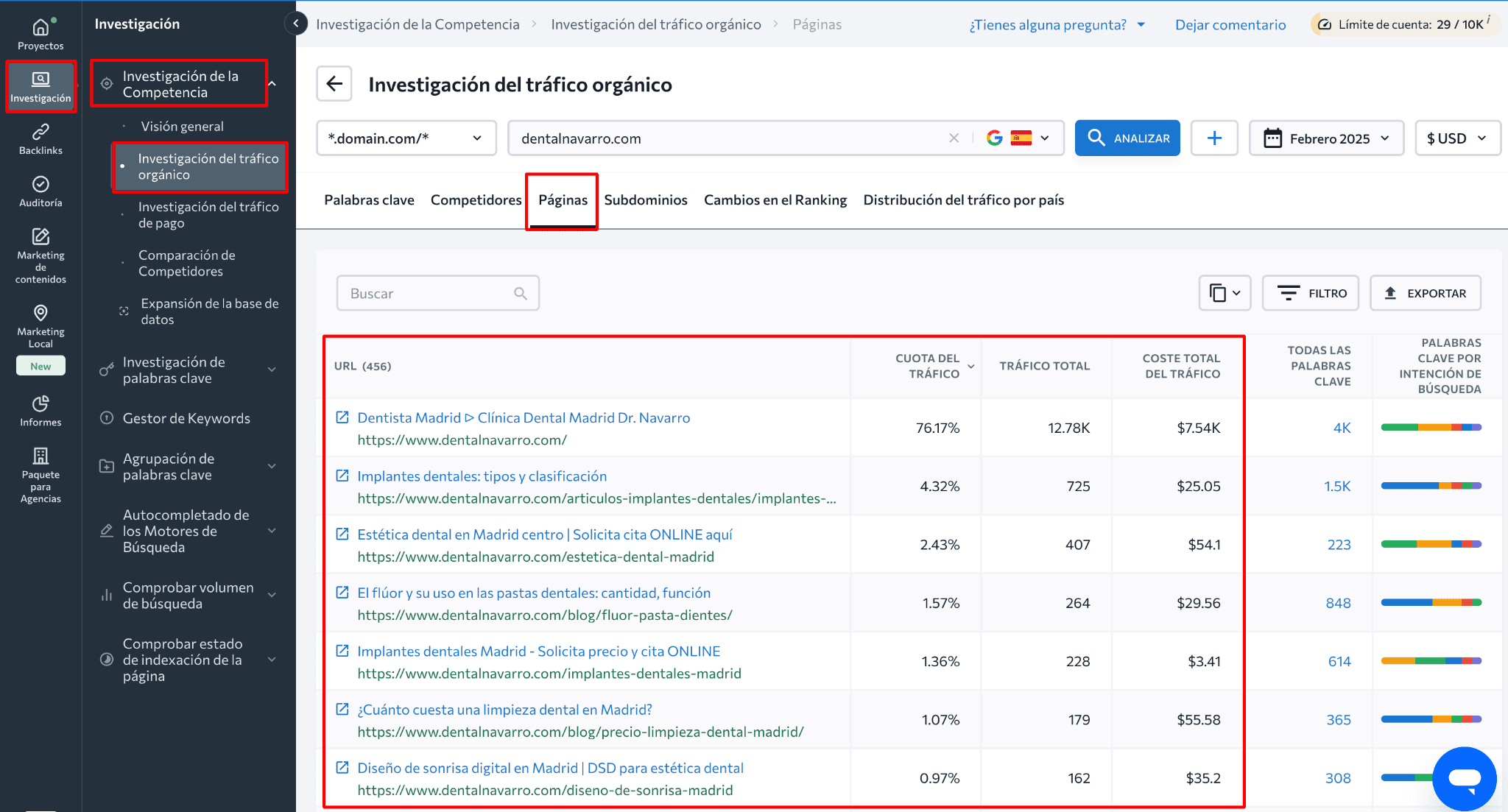This screenshot has height=812, width=1508.
Task: Open Proyectos in the left sidebar
Action: 40,34
